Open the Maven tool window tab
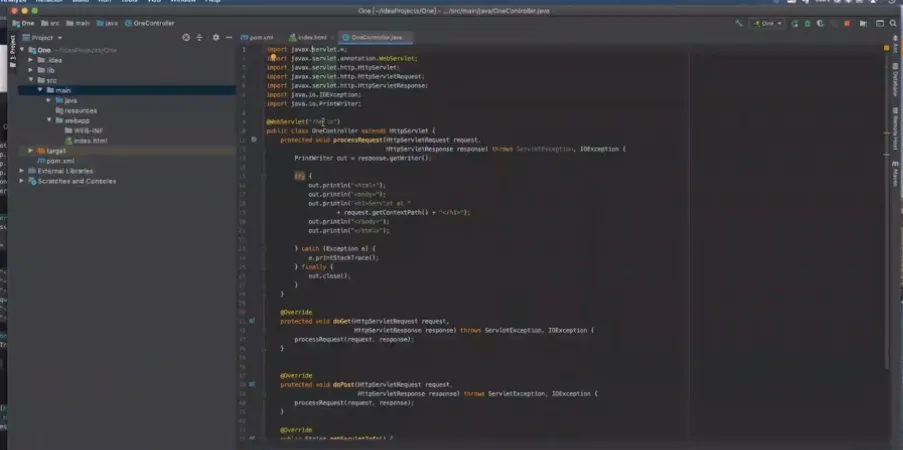Viewport: 903px width, 450px height. [x=895, y=175]
